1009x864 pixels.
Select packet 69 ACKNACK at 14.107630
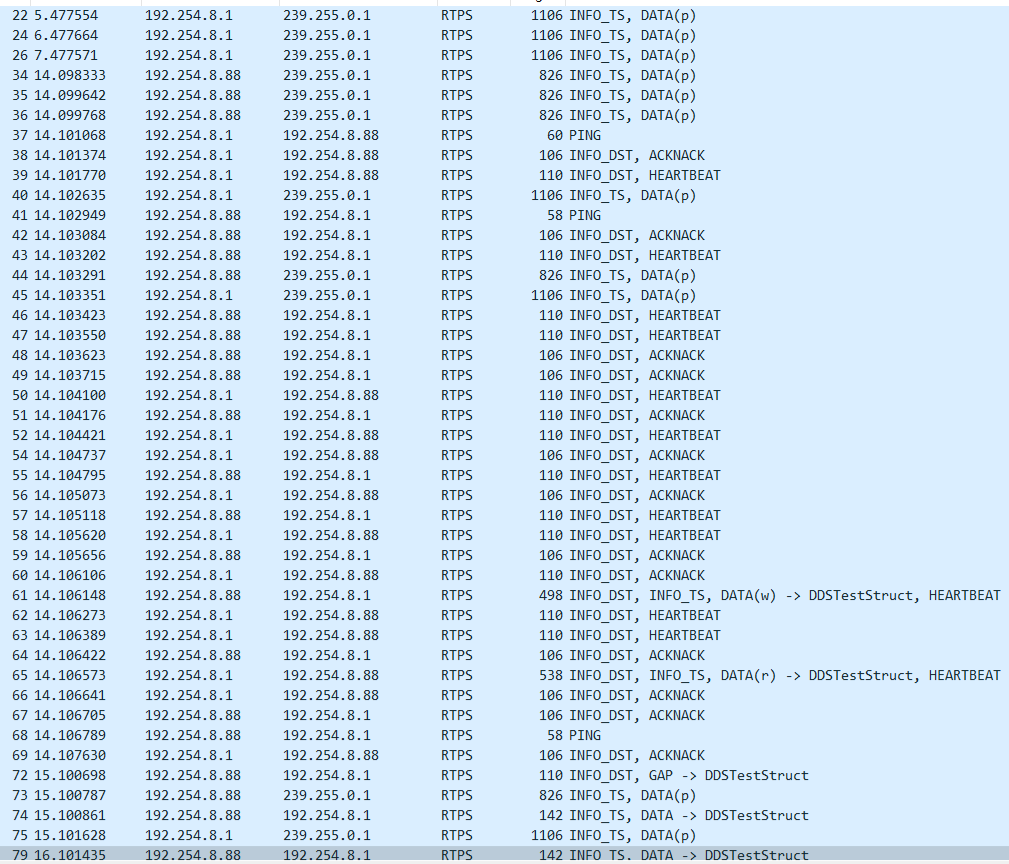(x=400, y=755)
